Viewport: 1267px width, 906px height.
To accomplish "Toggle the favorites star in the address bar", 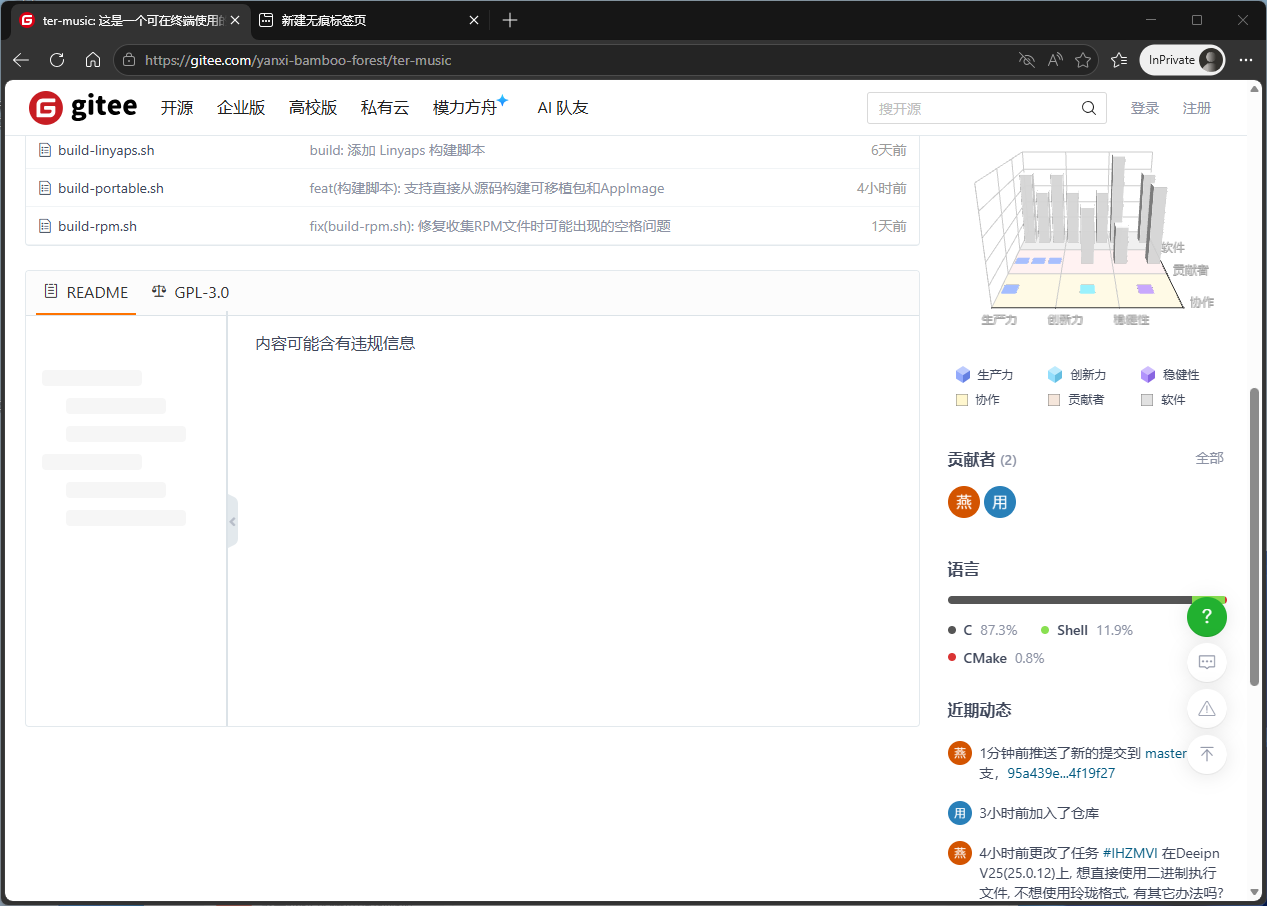I will click(1083, 60).
